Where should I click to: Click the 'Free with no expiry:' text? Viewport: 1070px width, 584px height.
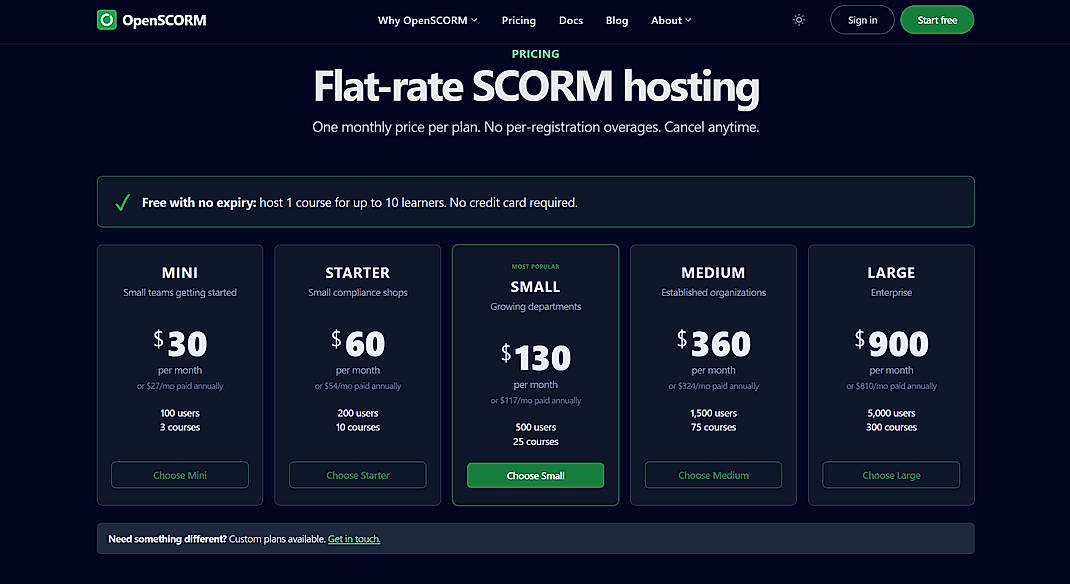(199, 203)
